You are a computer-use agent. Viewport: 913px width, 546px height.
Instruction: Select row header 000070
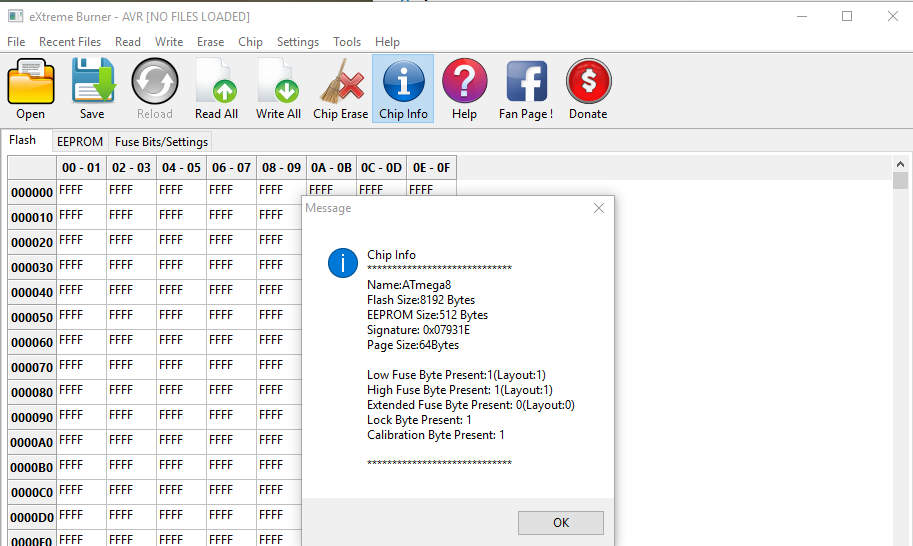(32, 368)
